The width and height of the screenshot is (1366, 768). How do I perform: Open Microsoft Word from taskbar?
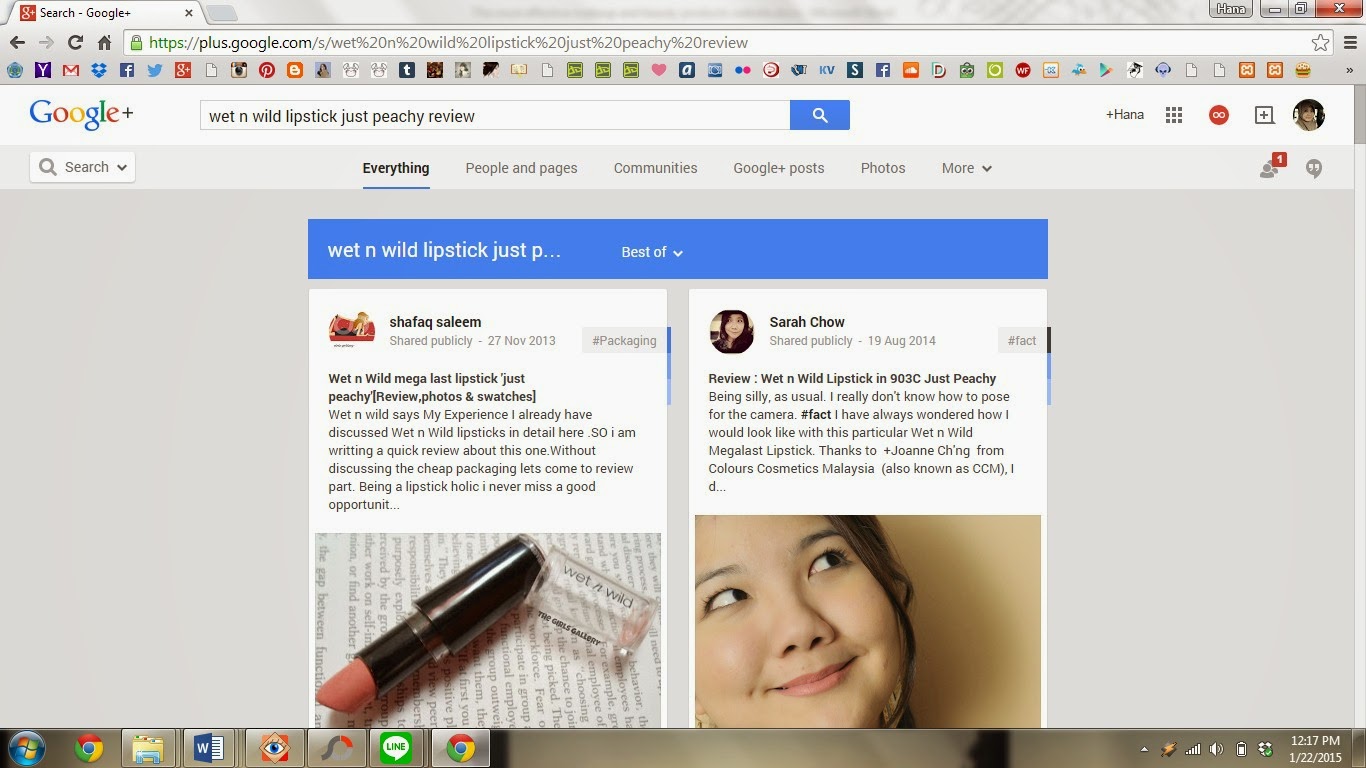pyautogui.click(x=210, y=748)
